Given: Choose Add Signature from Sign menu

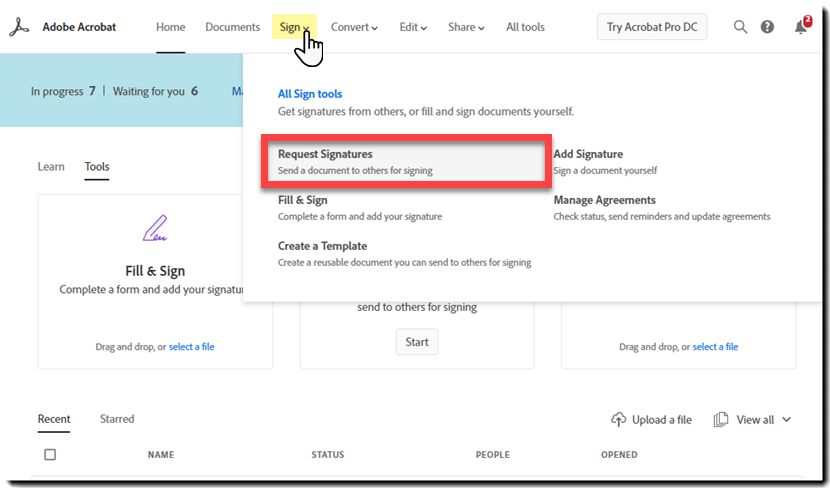Looking at the screenshot, I should 605,161.
